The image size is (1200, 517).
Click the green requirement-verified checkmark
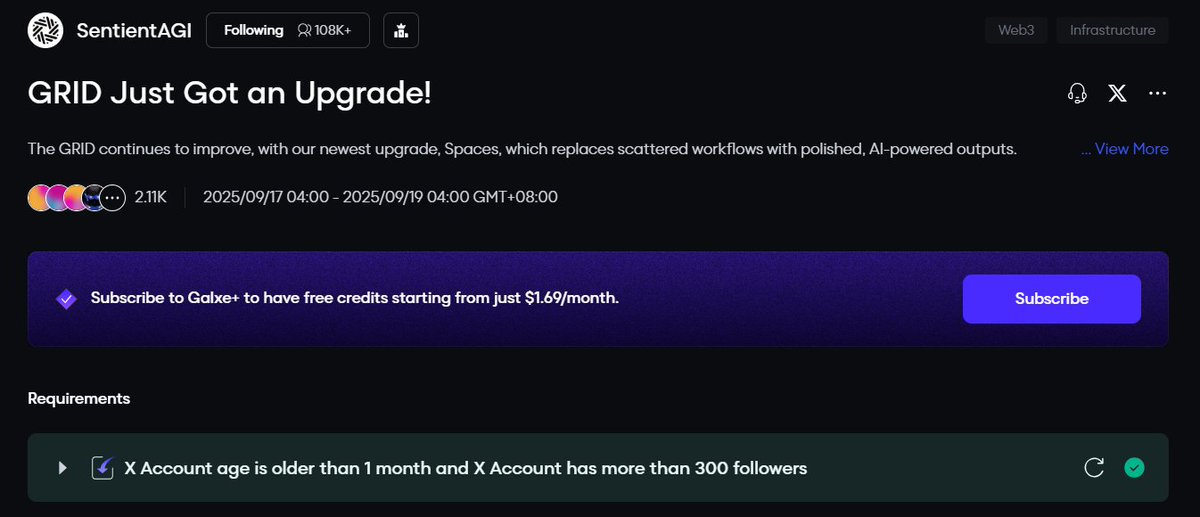click(1134, 467)
